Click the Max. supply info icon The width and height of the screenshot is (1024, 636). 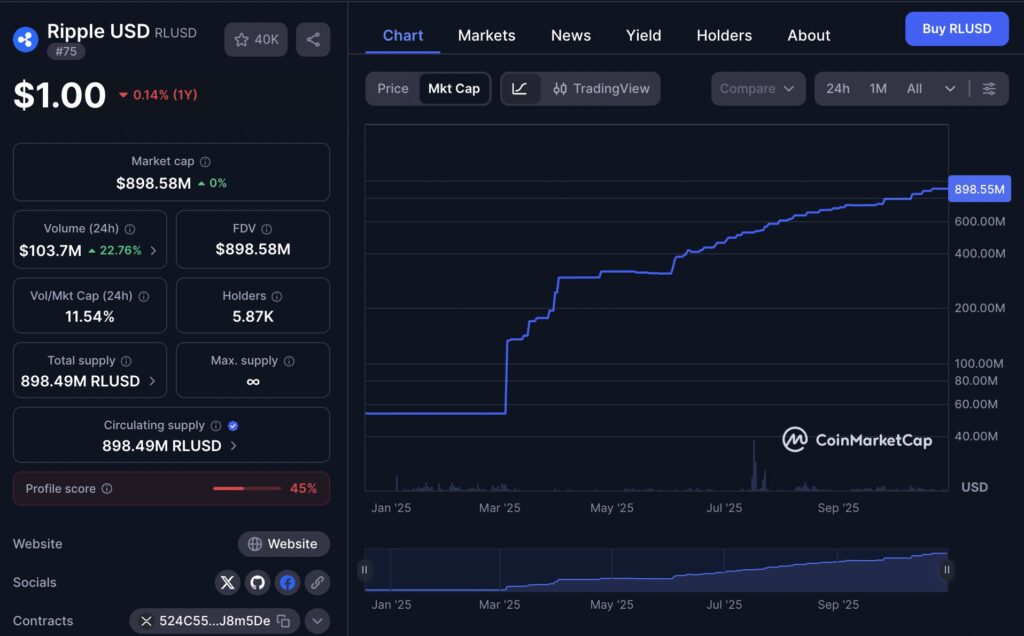point(289,361)
